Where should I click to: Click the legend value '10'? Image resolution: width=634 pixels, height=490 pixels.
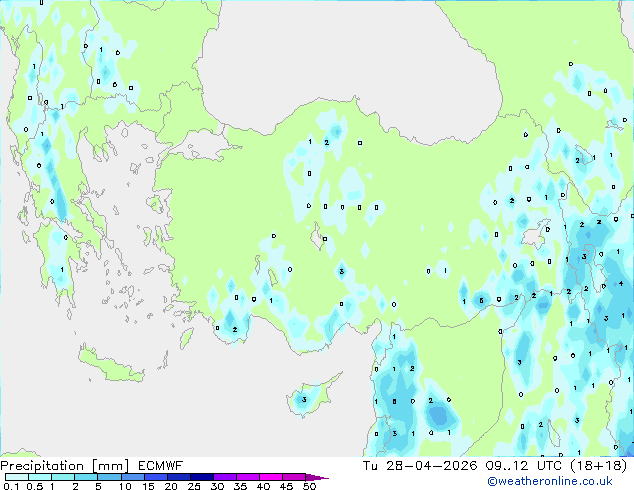(125, 486)
